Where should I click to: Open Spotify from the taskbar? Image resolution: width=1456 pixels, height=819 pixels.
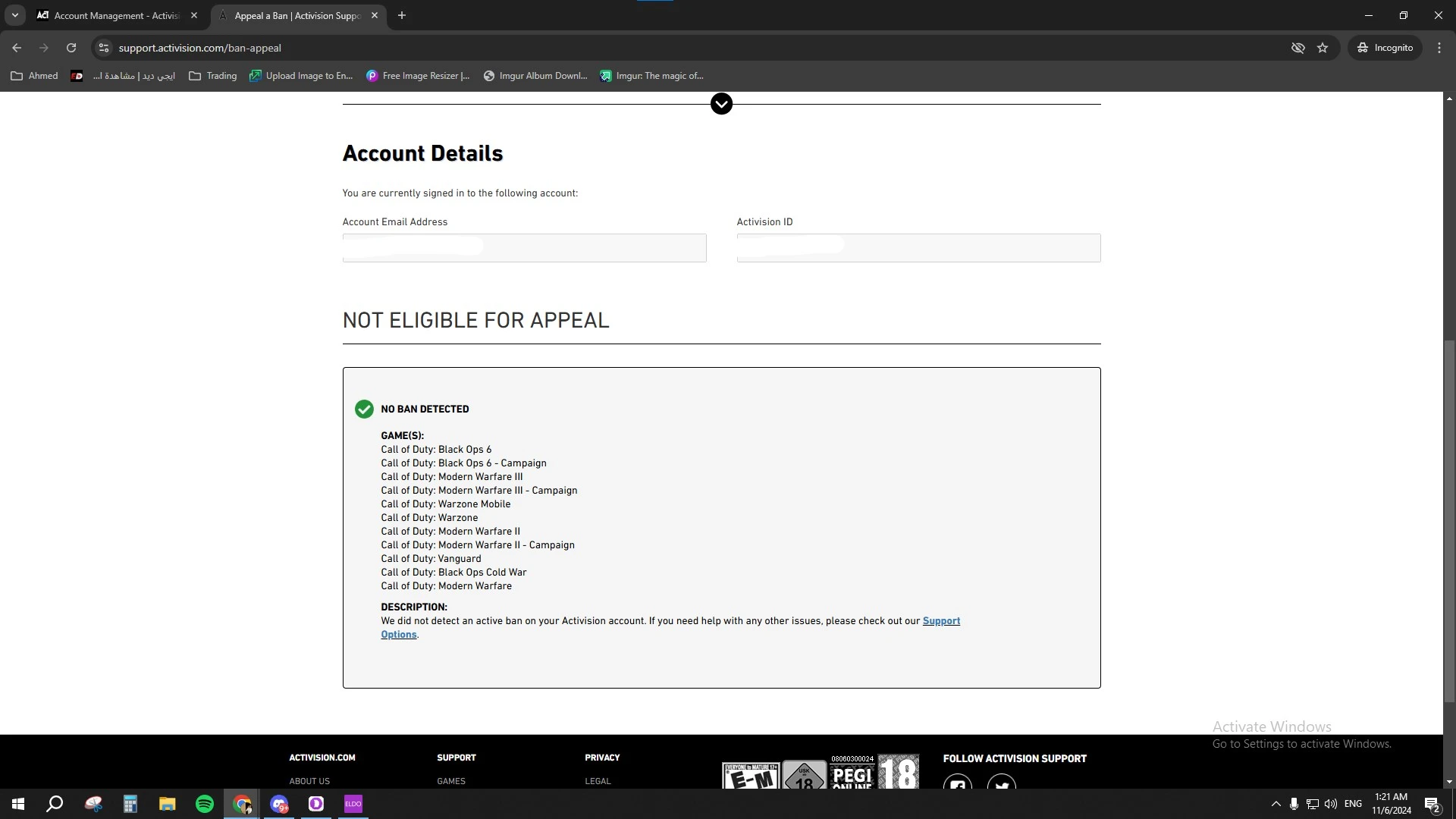(205, 804)
